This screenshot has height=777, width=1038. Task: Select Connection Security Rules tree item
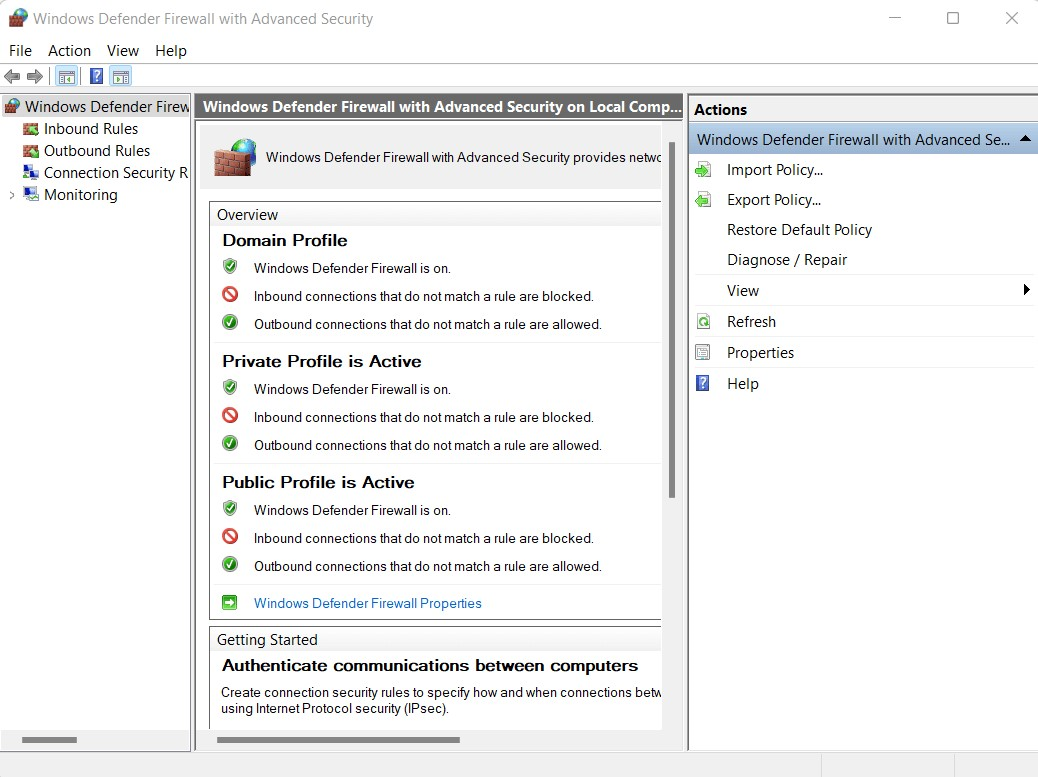[x=116, y=173]
